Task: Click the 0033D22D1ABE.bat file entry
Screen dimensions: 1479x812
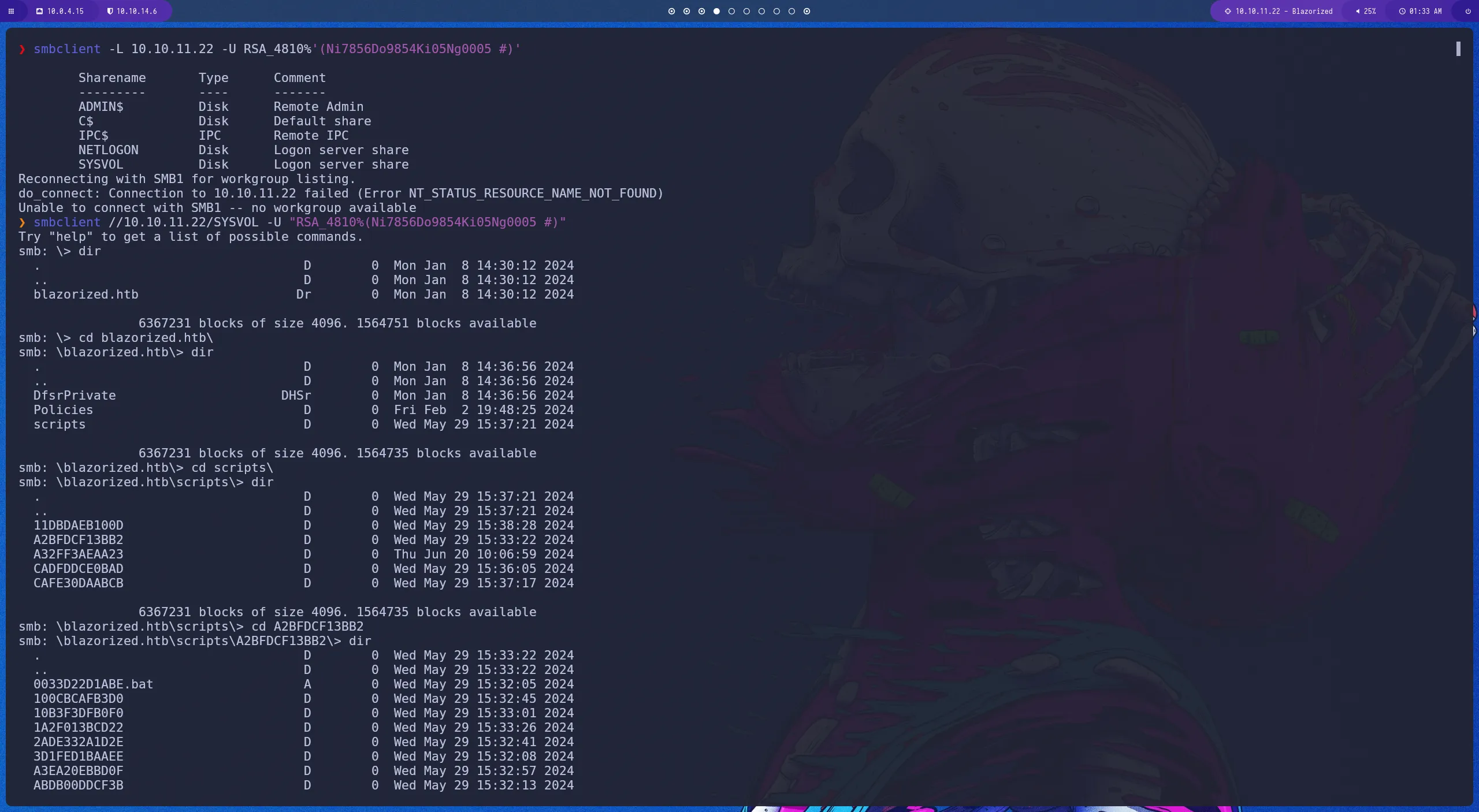Action: 93,684
